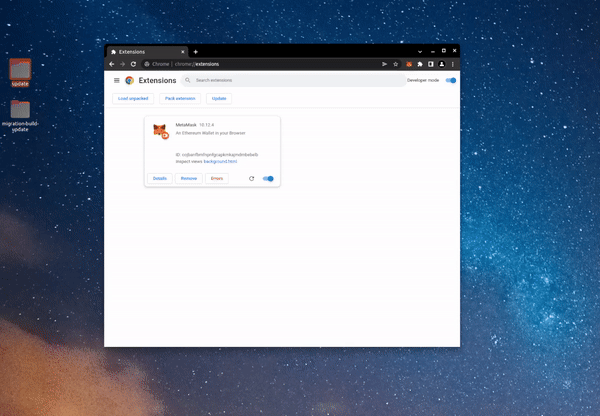Click the chrome://extensions address bar
Screen dimensions: 600x416
tap(260, 64)
